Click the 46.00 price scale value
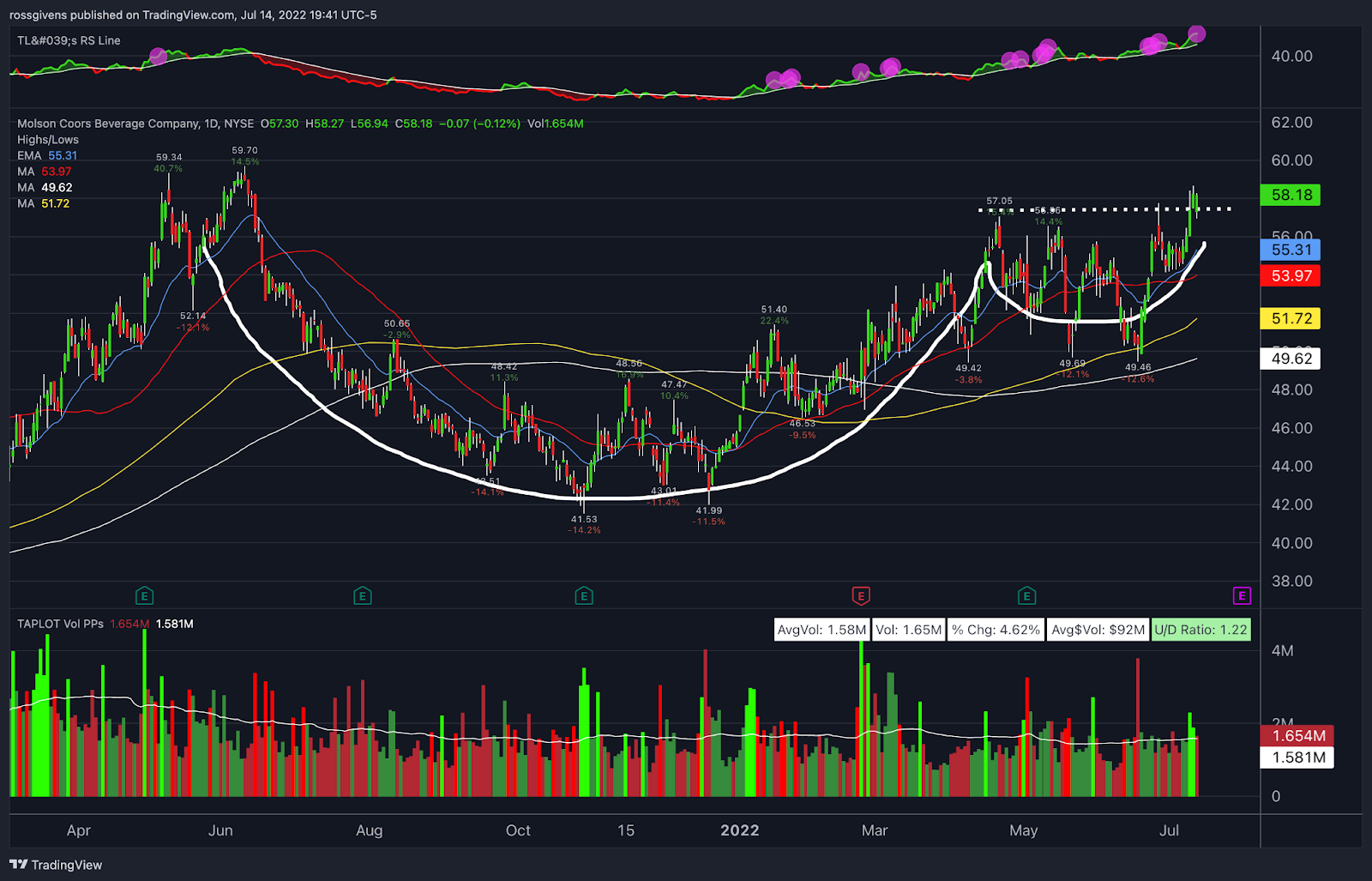Screen dimensions: 1372x881 tap(1291, 428)
